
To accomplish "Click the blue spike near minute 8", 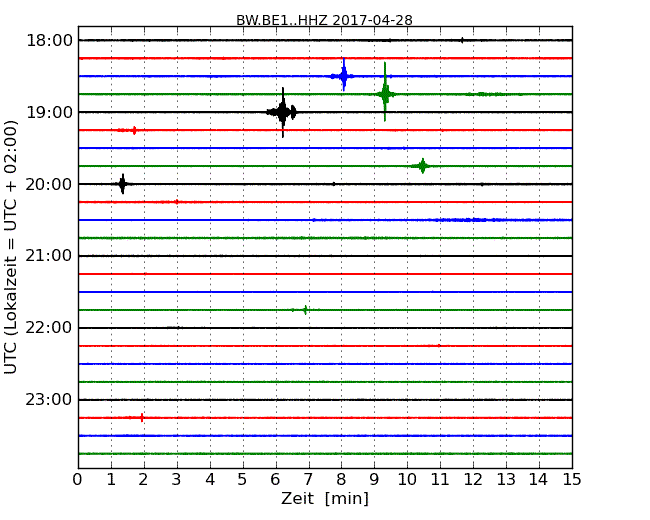I will point(344,76).
